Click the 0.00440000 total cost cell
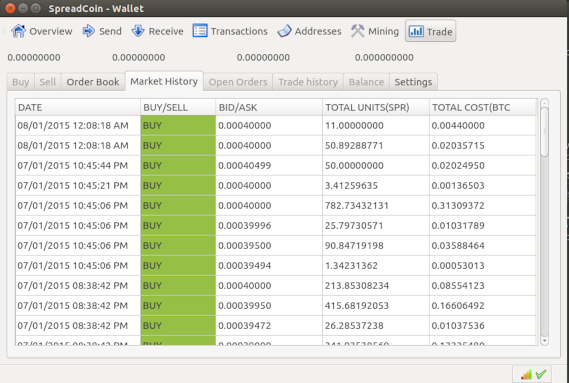The width and height of the screenshot is (569, 383). (483, 126)
